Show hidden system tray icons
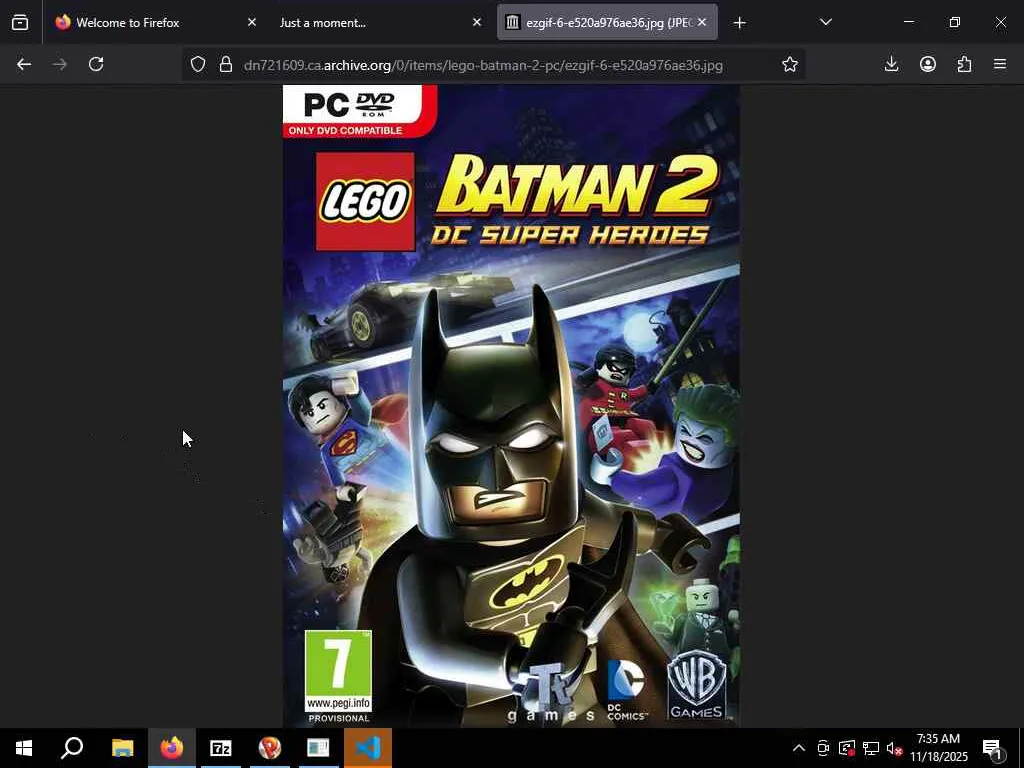Viewport: 1024px width, 768px height. click(x=799, y=748)
